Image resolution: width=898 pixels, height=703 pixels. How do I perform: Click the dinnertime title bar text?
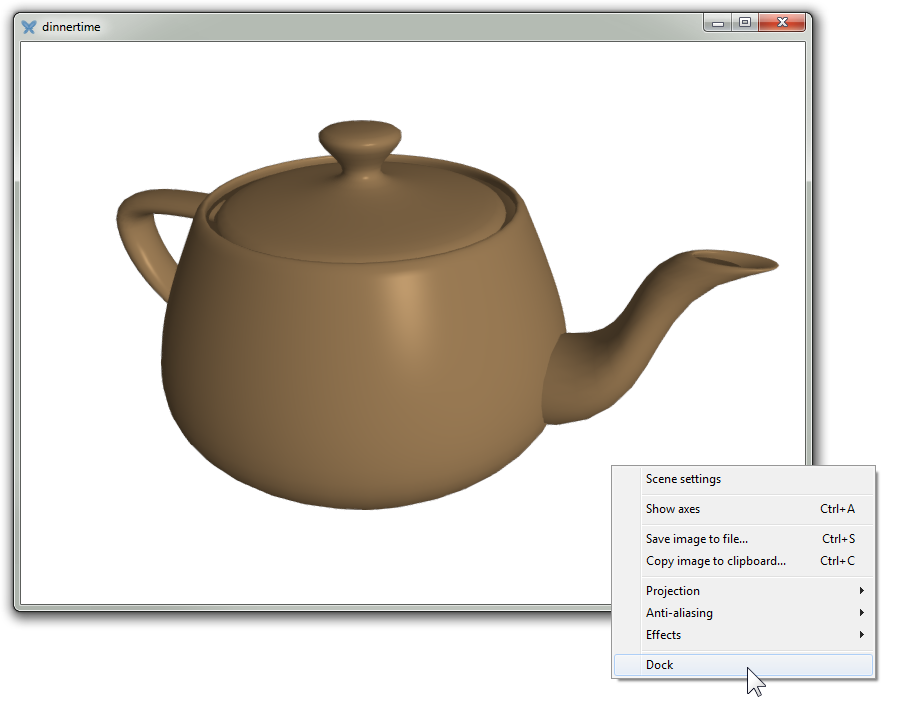click(x=71, y=27)
